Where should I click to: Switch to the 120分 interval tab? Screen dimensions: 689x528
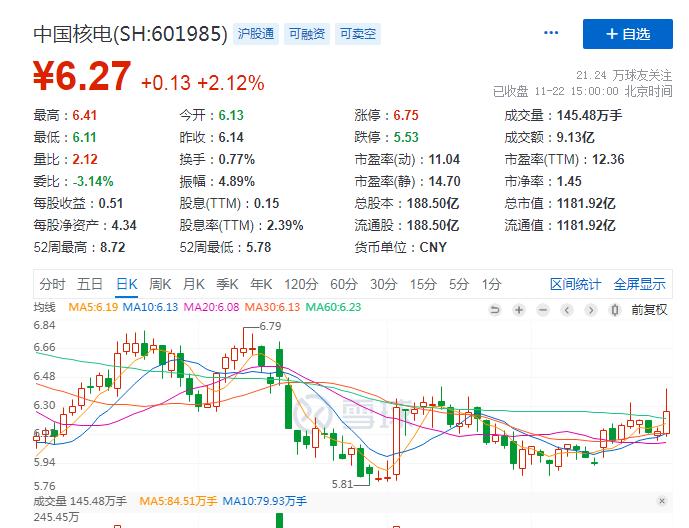coord(301,284)
